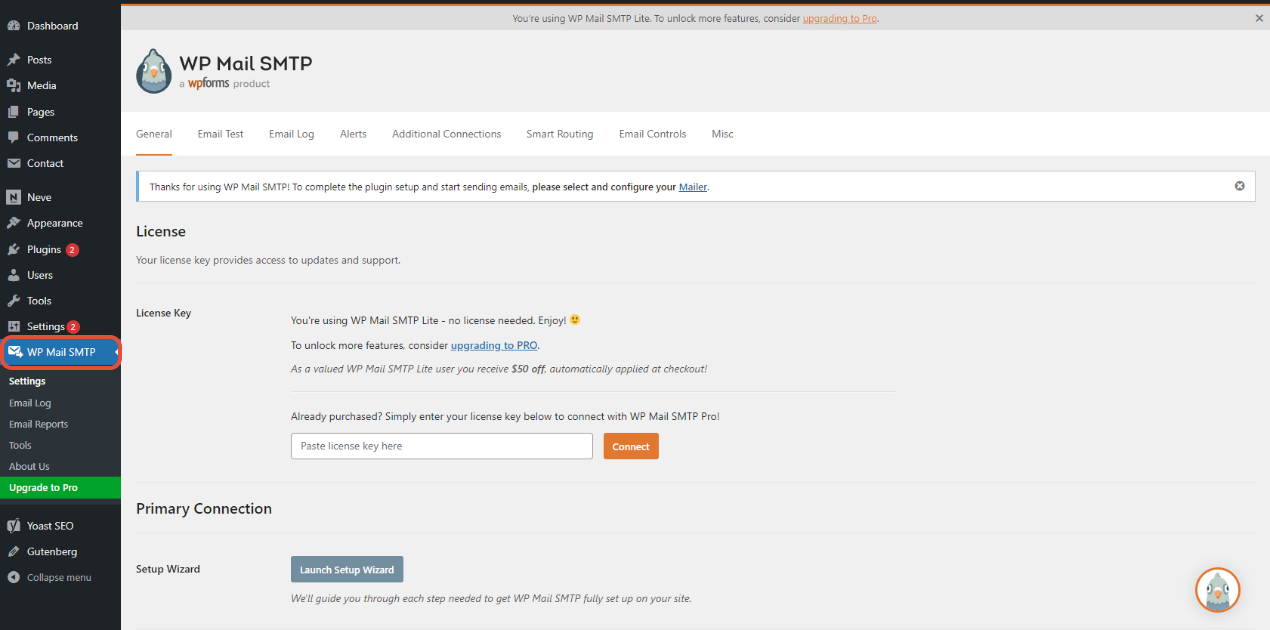Switch to the General tab
1270x630 pixels.
click(x=154, y=134)
